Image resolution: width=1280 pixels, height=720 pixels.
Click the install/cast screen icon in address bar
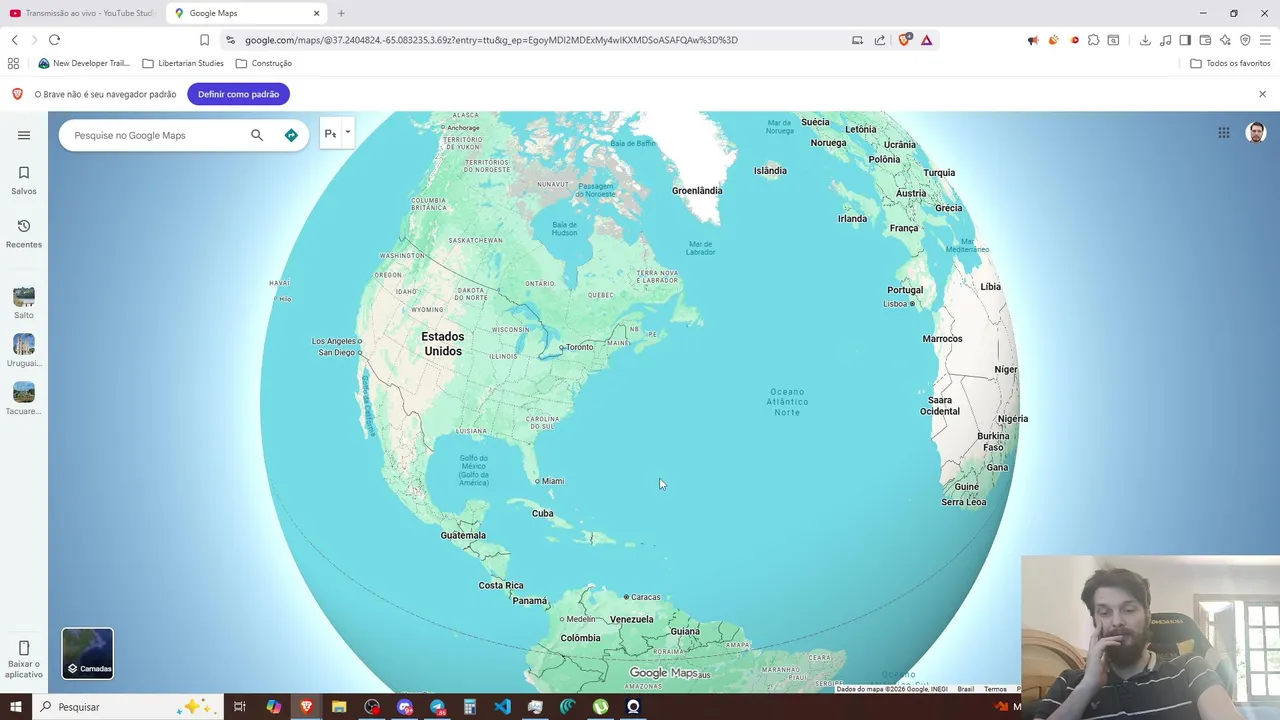click(857, 40)
